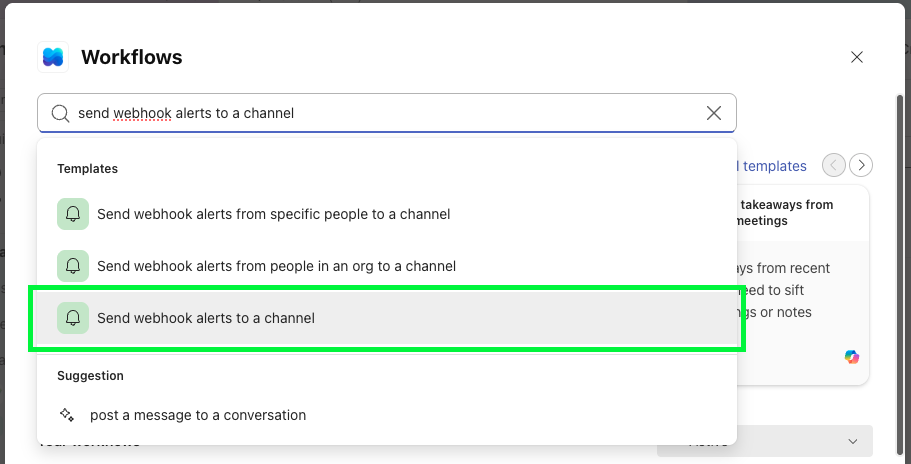Open the all templates link

click(x=772, y=166)
